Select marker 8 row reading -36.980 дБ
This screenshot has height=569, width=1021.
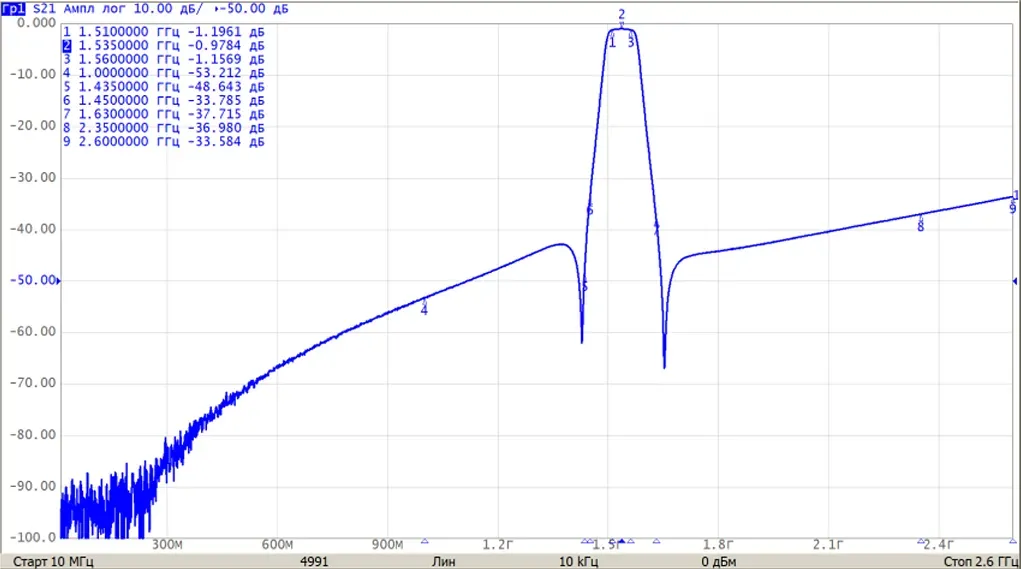[x=163, y=128]
